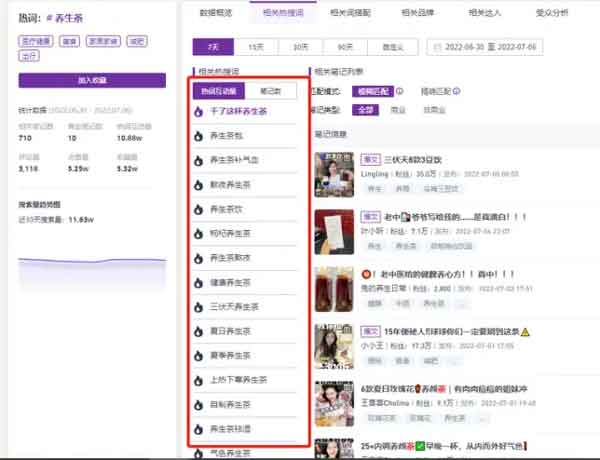
Task: Click flame icon beside 夏季养生茶
Action: point(198,356)
